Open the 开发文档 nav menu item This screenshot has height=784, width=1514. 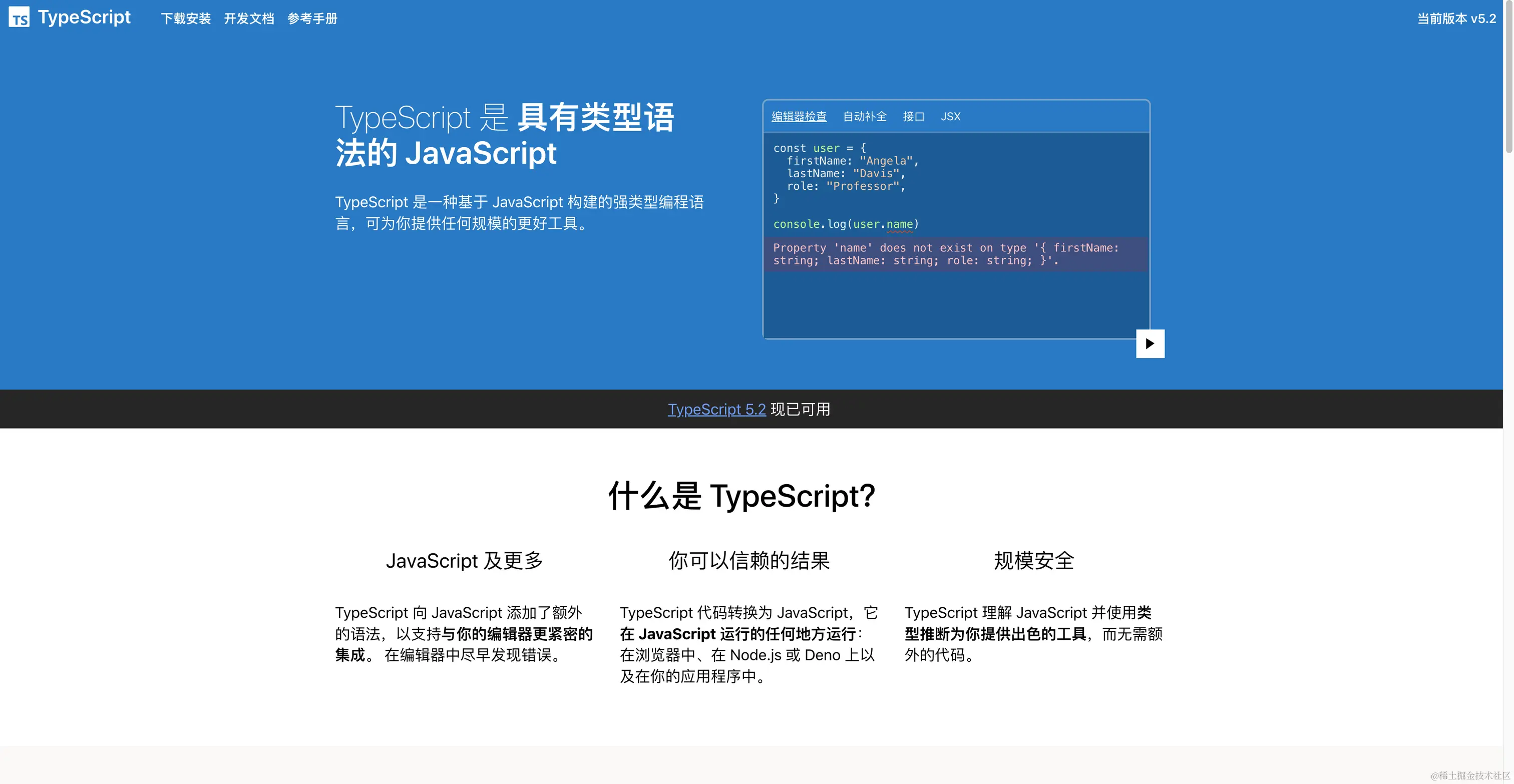249,19
